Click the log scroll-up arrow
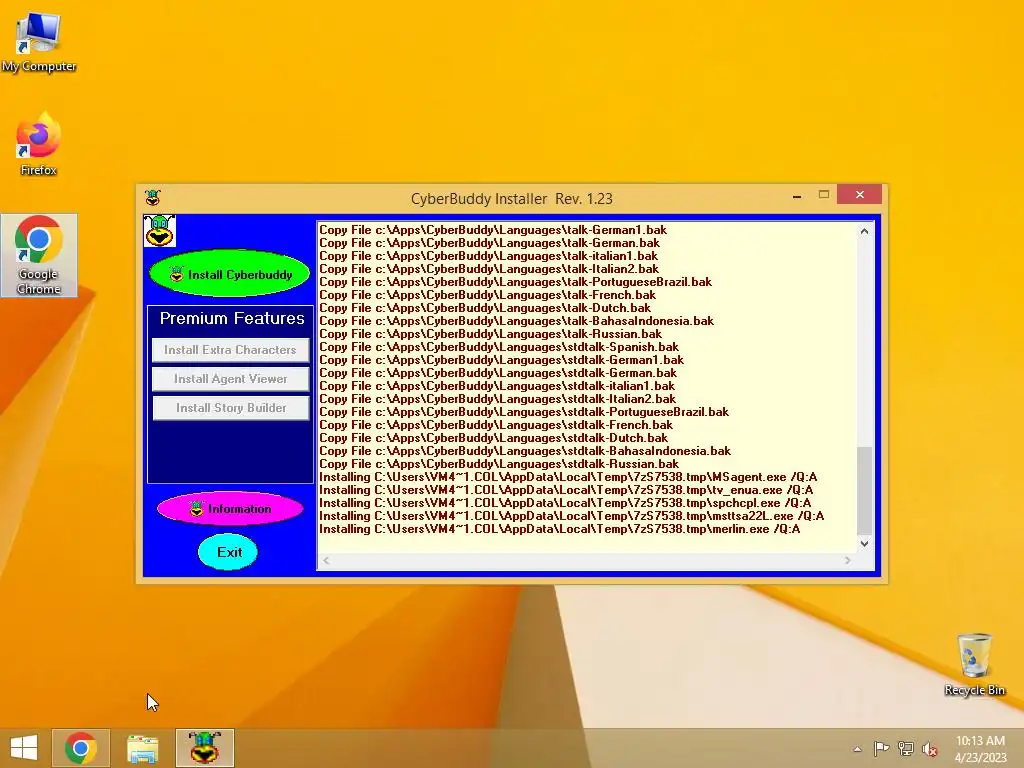Screen dimensions: 1024x768 (x=864, y=231)
